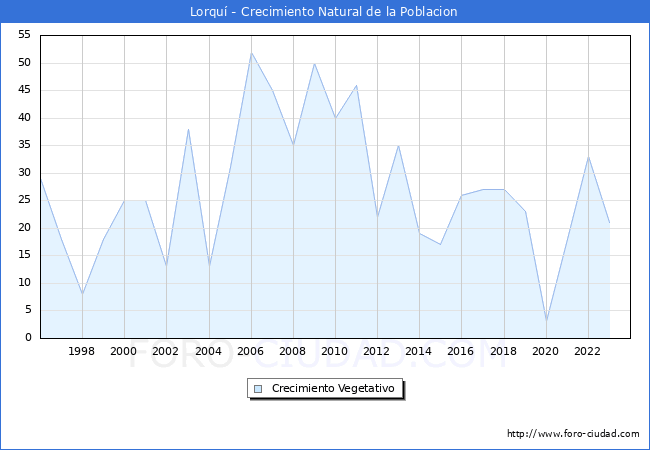Select the 2015 data point at 17
This screenshot has width=650, height=450.
tap(440, 244)
